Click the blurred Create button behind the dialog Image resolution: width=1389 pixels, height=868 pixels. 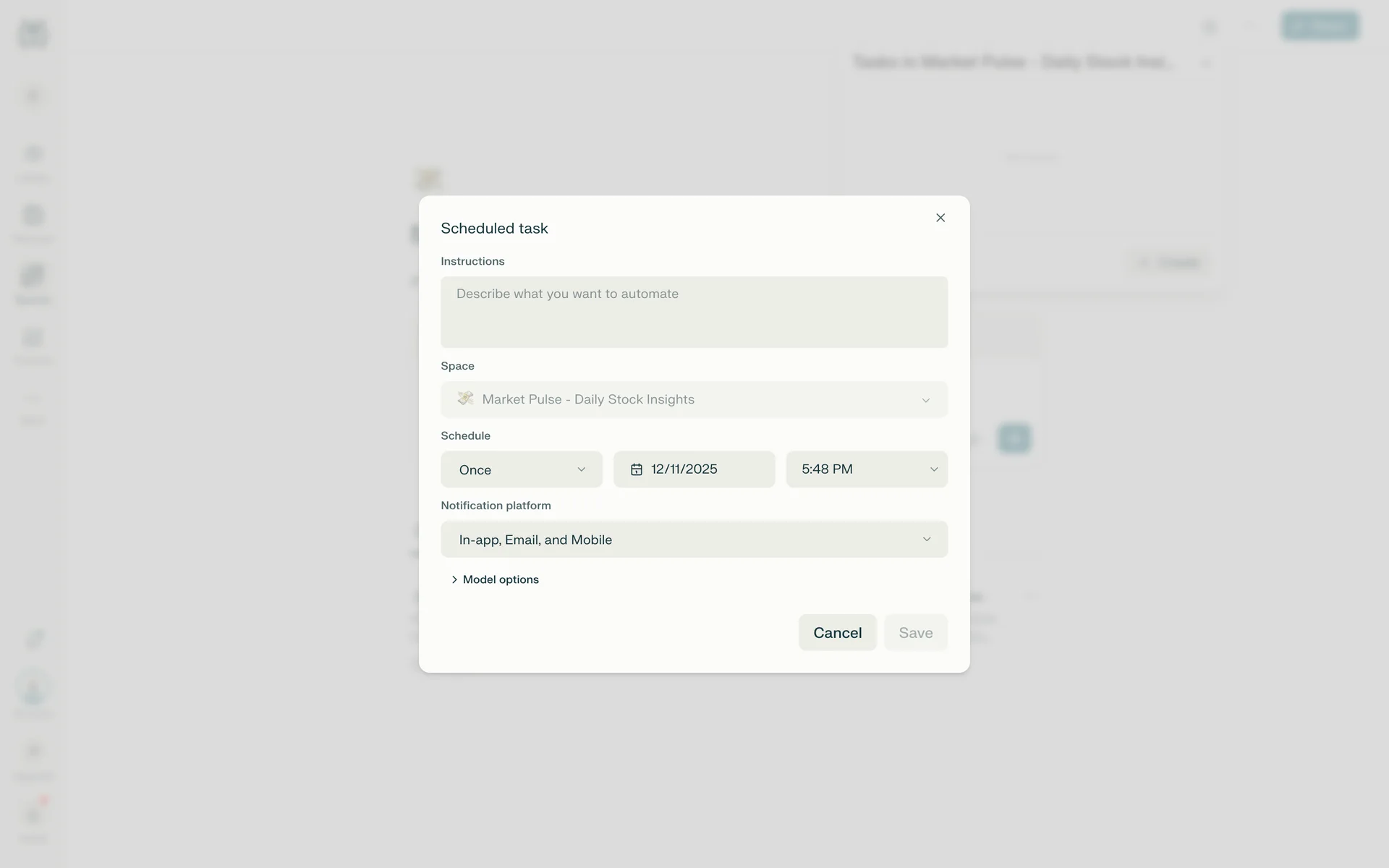coord(1170,263)
